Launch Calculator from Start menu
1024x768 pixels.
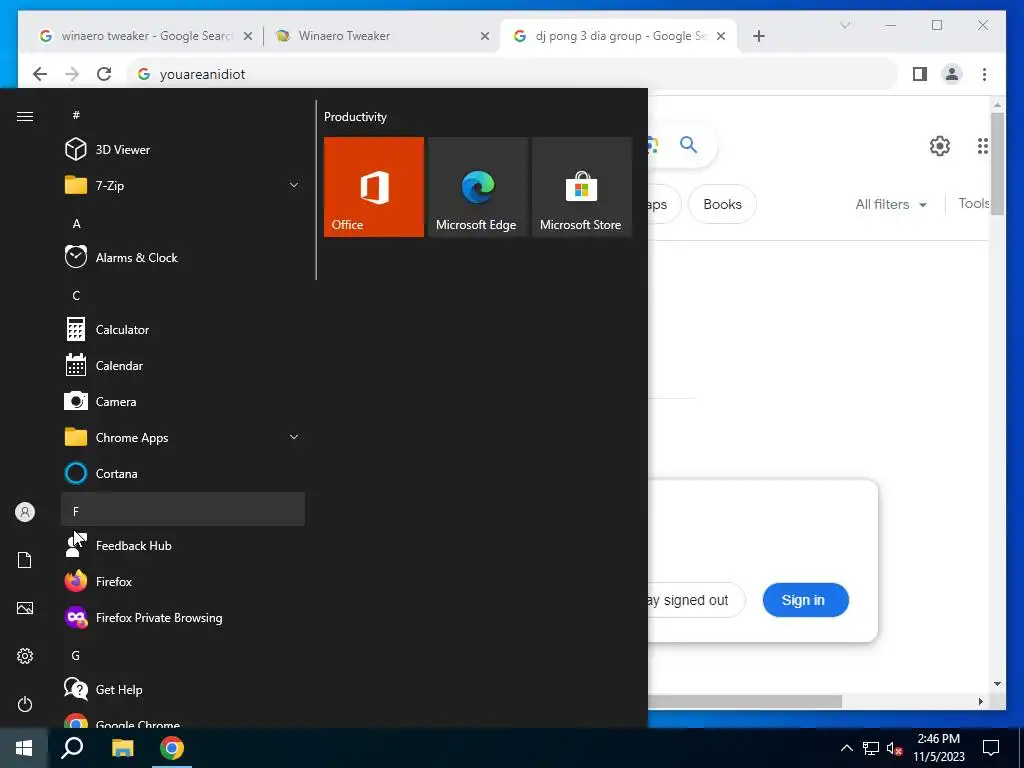tap(183, 330)
